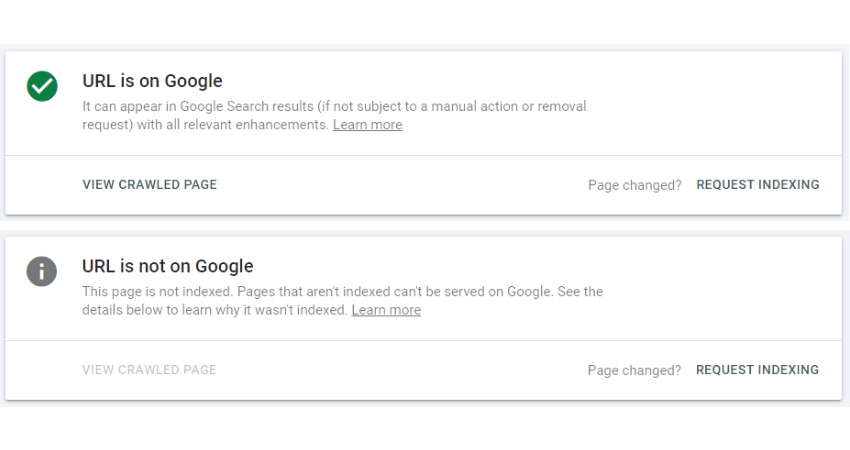Click the greyed-out VIEW CRAWLED PAGE button
850x450 pixels.
149,370
